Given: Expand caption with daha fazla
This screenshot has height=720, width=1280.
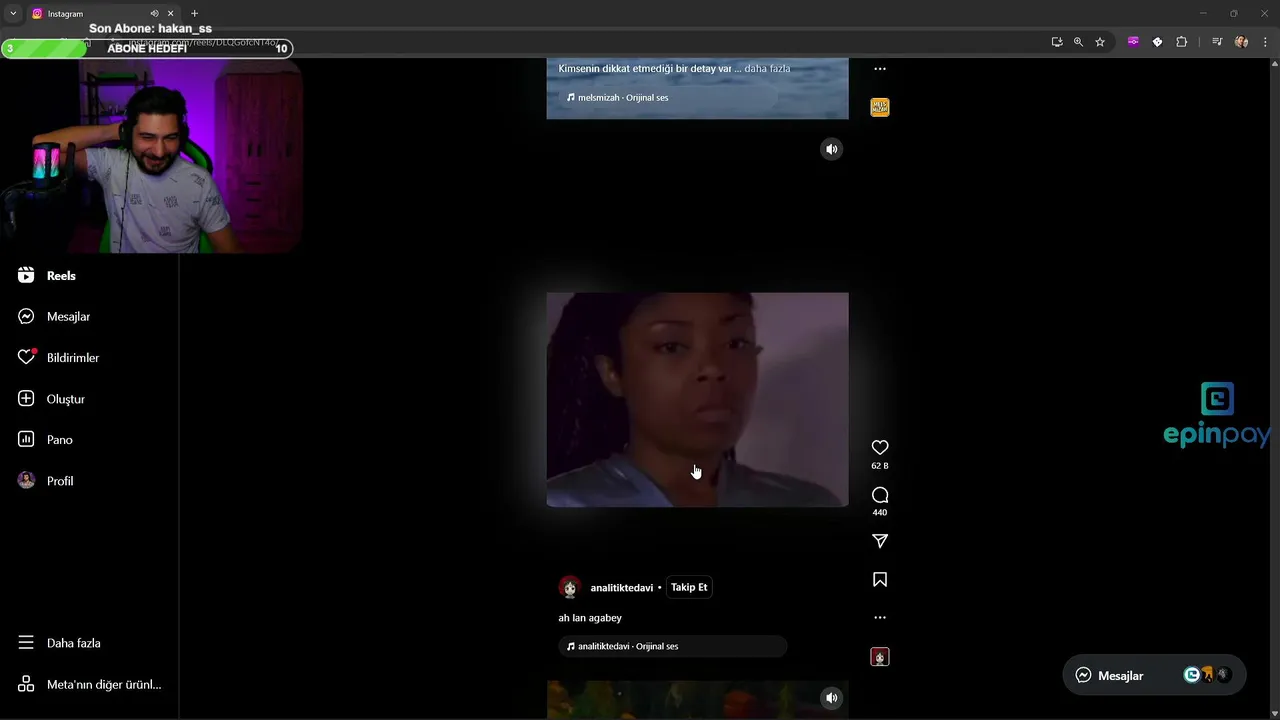Looking at the screenshot, I should point(767,68).
